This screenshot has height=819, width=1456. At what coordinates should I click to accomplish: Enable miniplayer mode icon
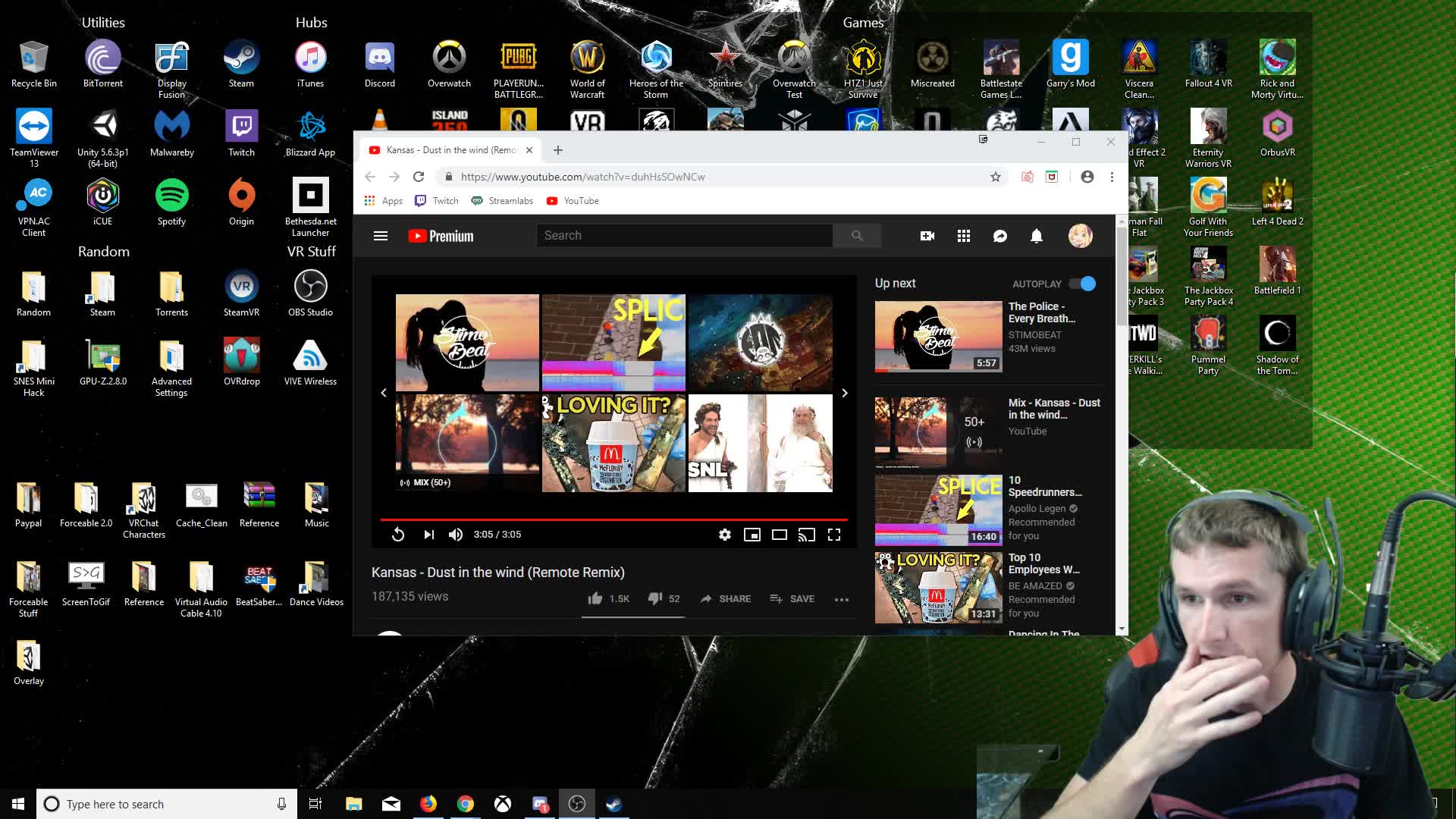pos(752,535)
